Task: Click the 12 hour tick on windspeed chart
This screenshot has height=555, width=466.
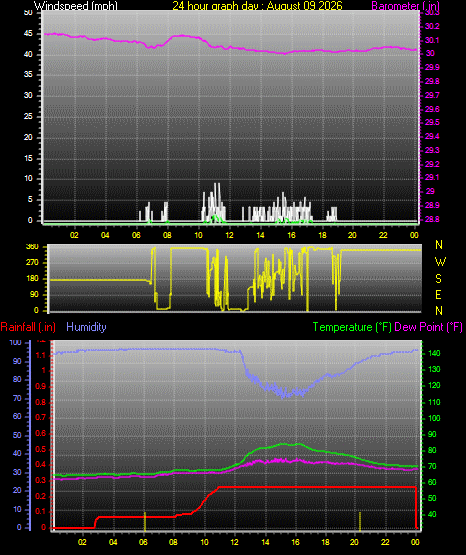Action: [229, 235]
